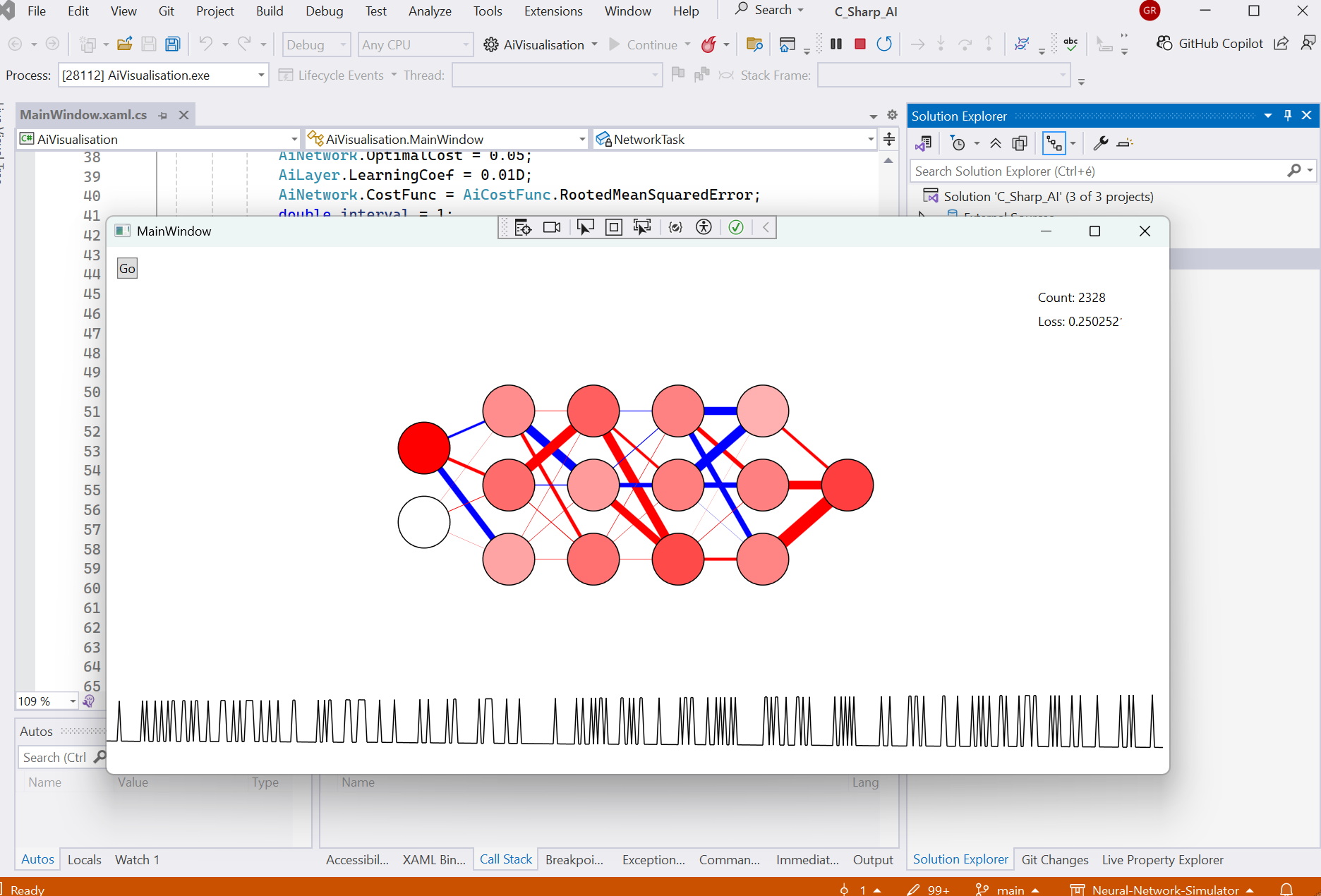The image size is (1321, 896).
Task: Click the bright red input neuron circle
Action: tap(423, 448)
